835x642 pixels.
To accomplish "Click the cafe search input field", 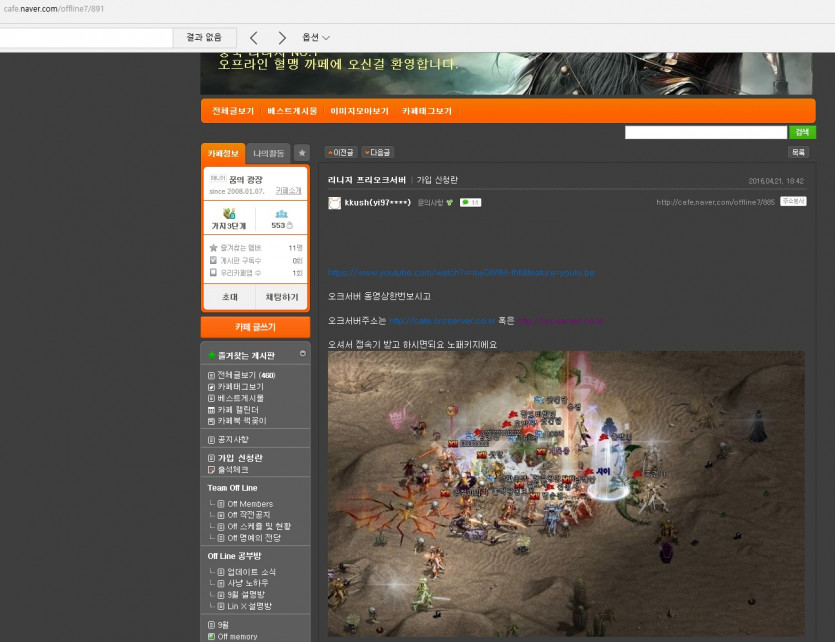I will 705,132.
